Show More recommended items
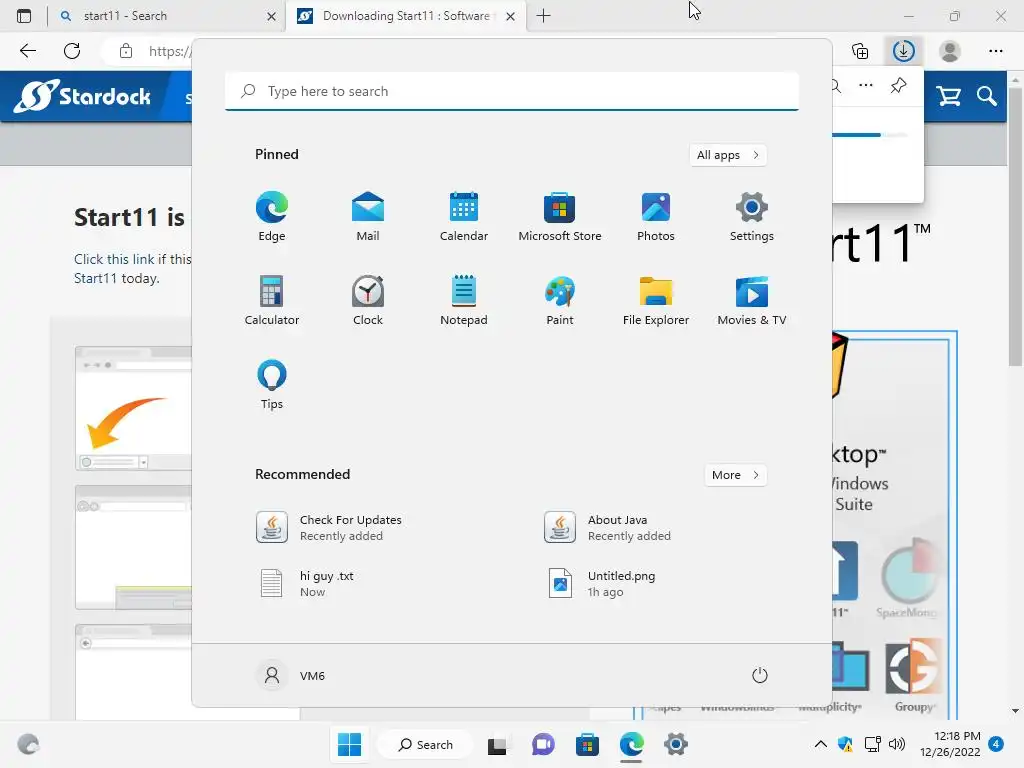Viewport: 1024px width, 768px height. (x=735, y=475)
